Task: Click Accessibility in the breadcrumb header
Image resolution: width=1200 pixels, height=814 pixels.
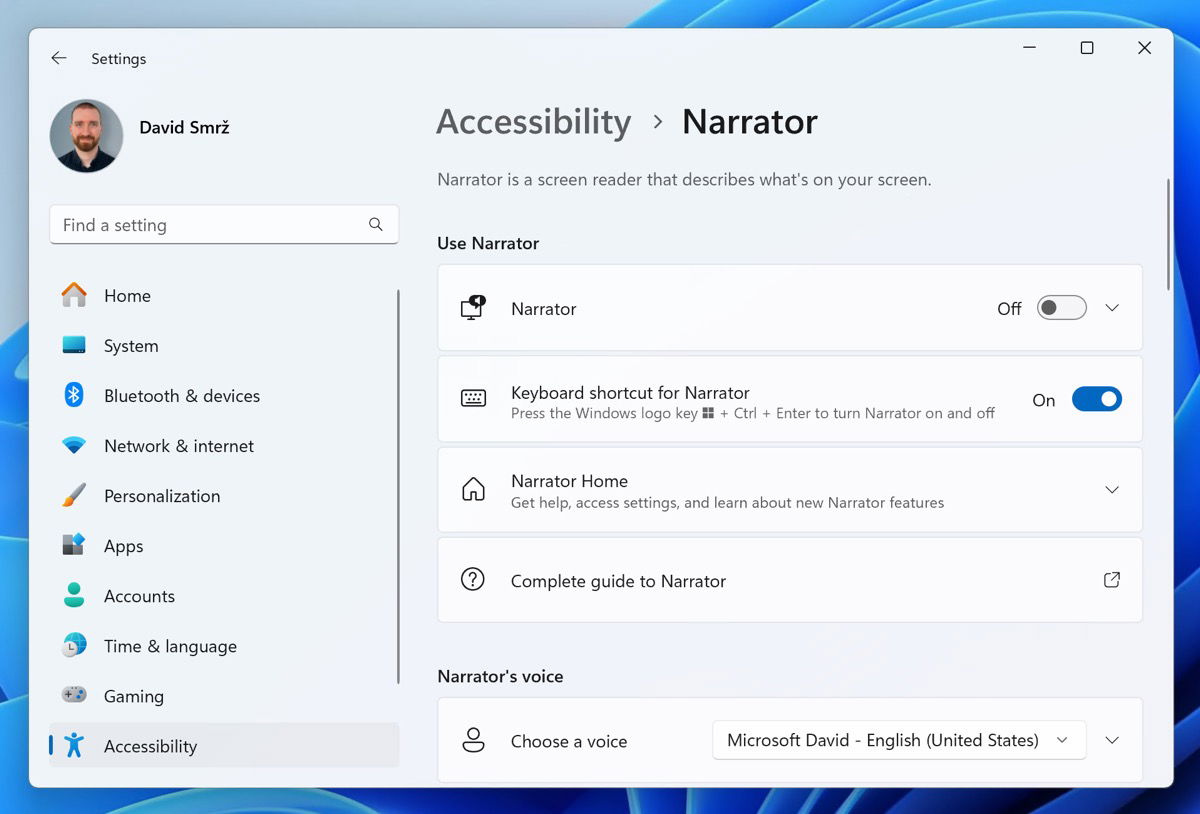Action: pyautogui.click(x=533, y=121)
